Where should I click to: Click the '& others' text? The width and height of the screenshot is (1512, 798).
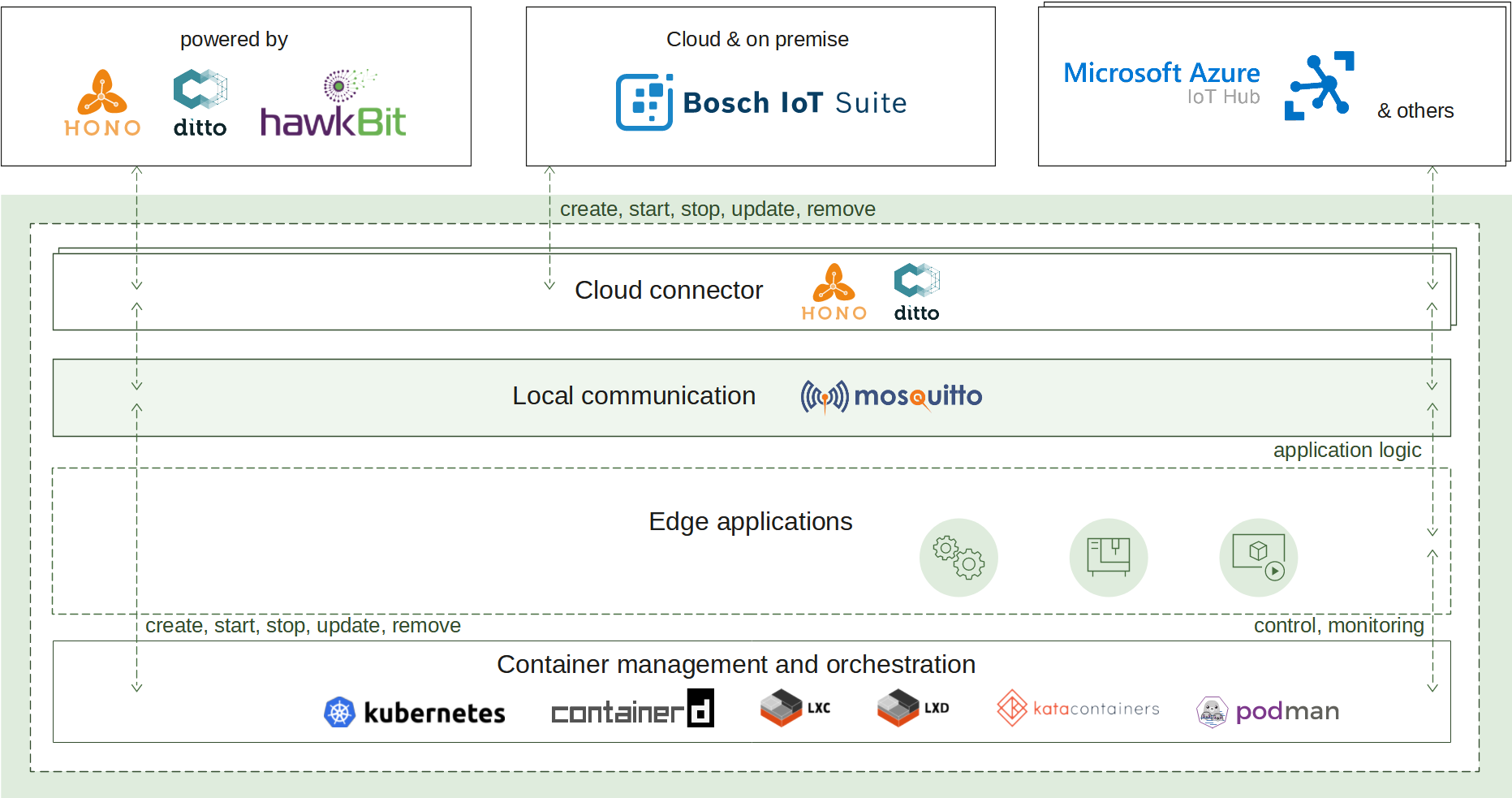(1415, 110)
